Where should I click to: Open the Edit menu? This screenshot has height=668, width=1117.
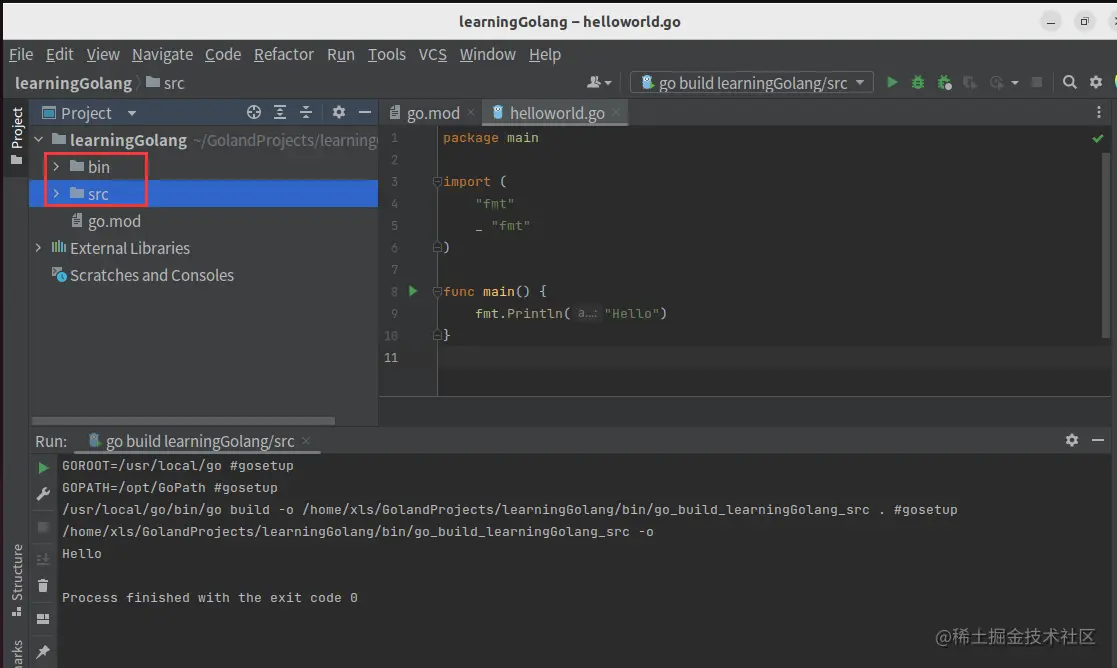click(59, 54)
